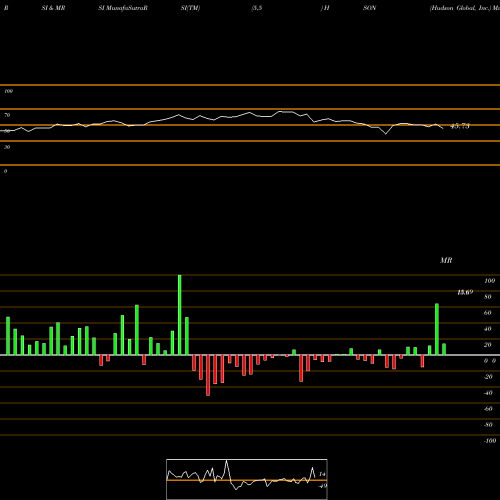
Task: Click the MR heading above the bar chart
Action: [446, 260]
